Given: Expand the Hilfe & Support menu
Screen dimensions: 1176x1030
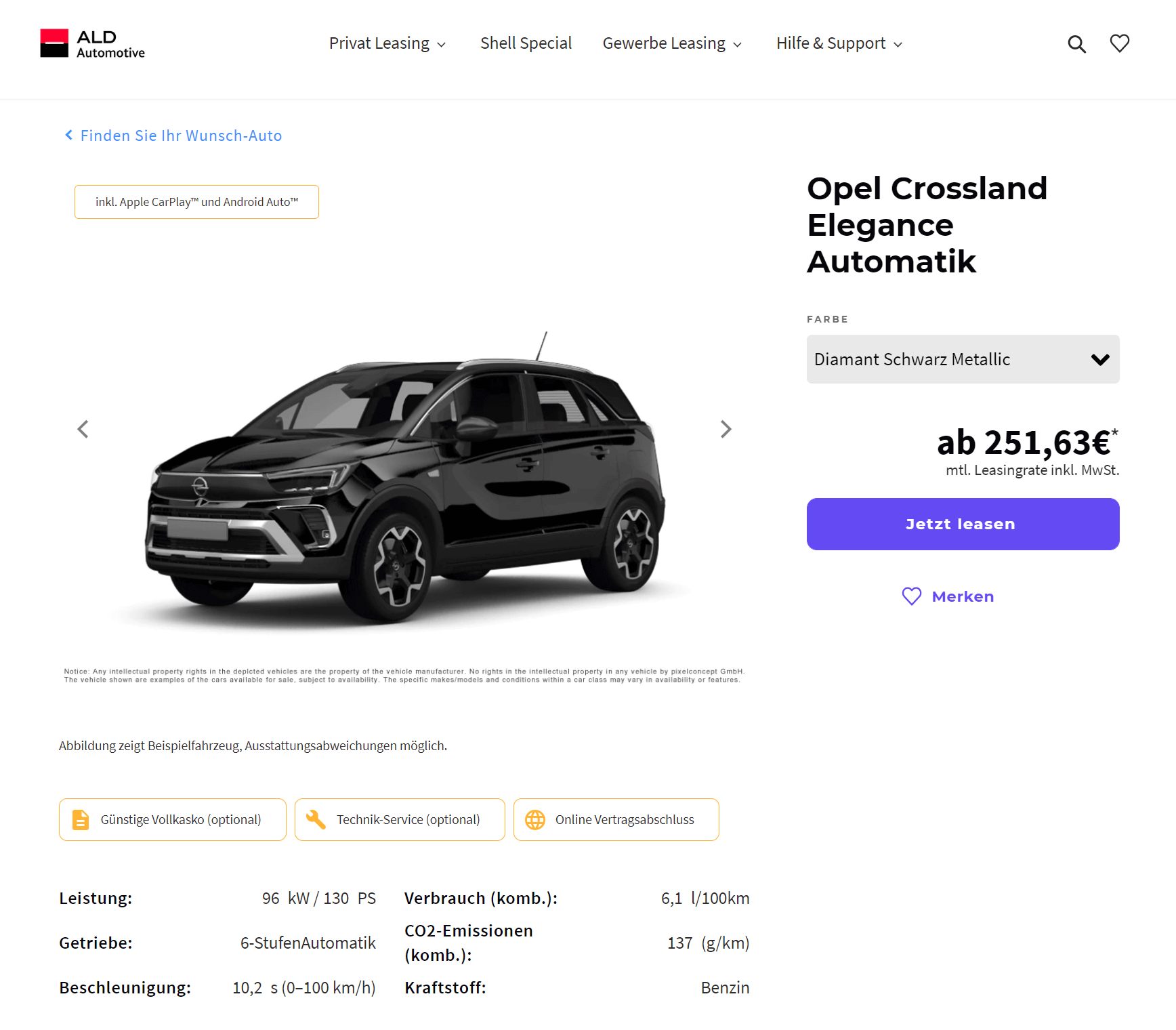Looking at the screenshot, I should tap(839, 43).
